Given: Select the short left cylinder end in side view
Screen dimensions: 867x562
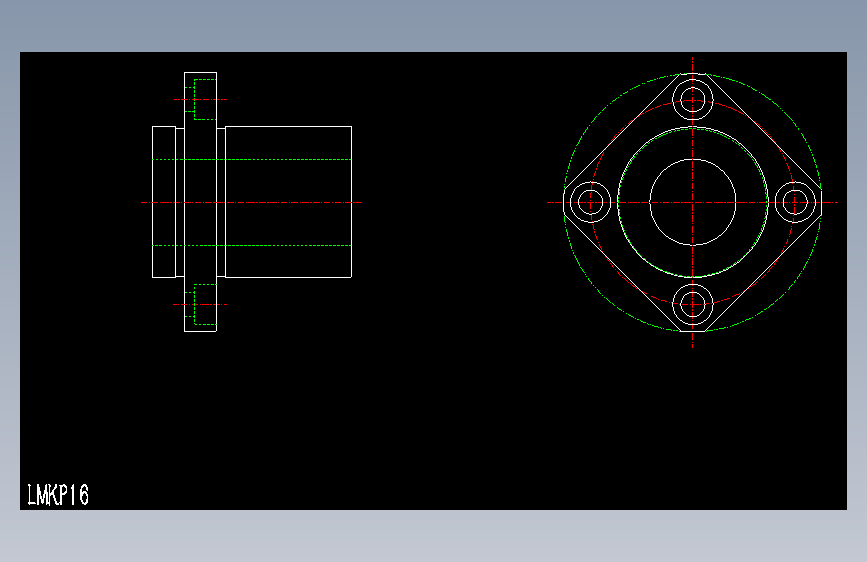Looking at the screenshot, I should 164,202.
